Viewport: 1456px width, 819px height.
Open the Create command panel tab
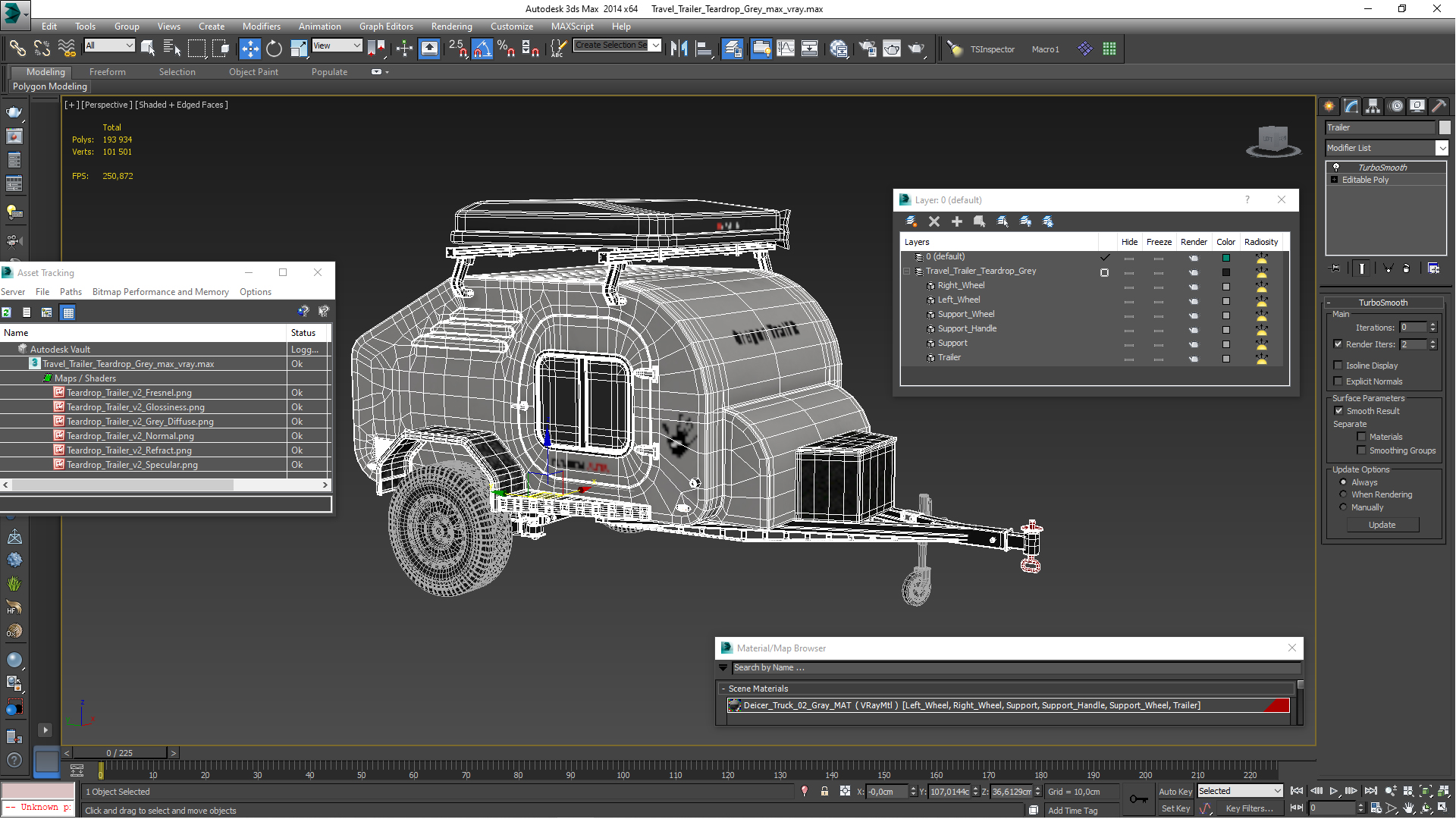pos(1329,106)
